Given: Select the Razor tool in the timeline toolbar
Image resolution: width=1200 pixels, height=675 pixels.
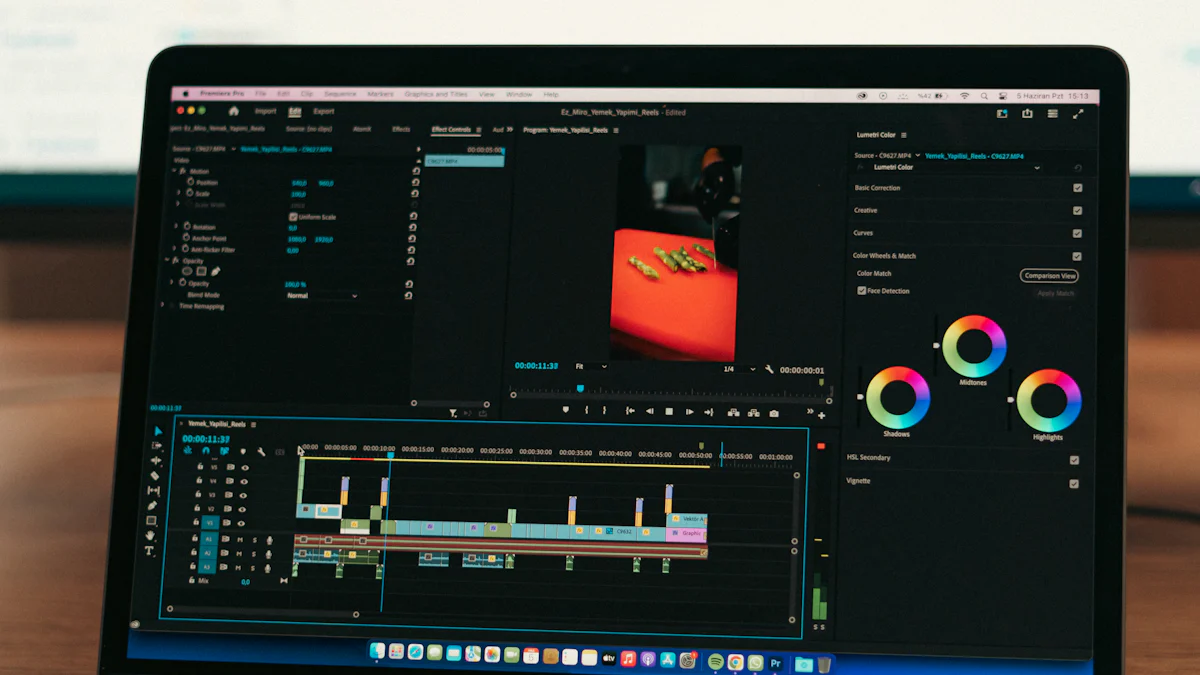Looking at the screenshot, I should (156, 473).
